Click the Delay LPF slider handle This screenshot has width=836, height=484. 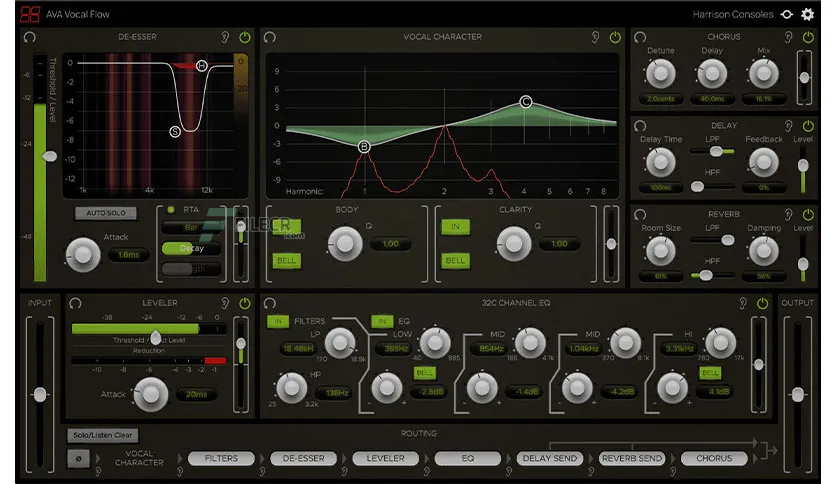tap(716, 151)
